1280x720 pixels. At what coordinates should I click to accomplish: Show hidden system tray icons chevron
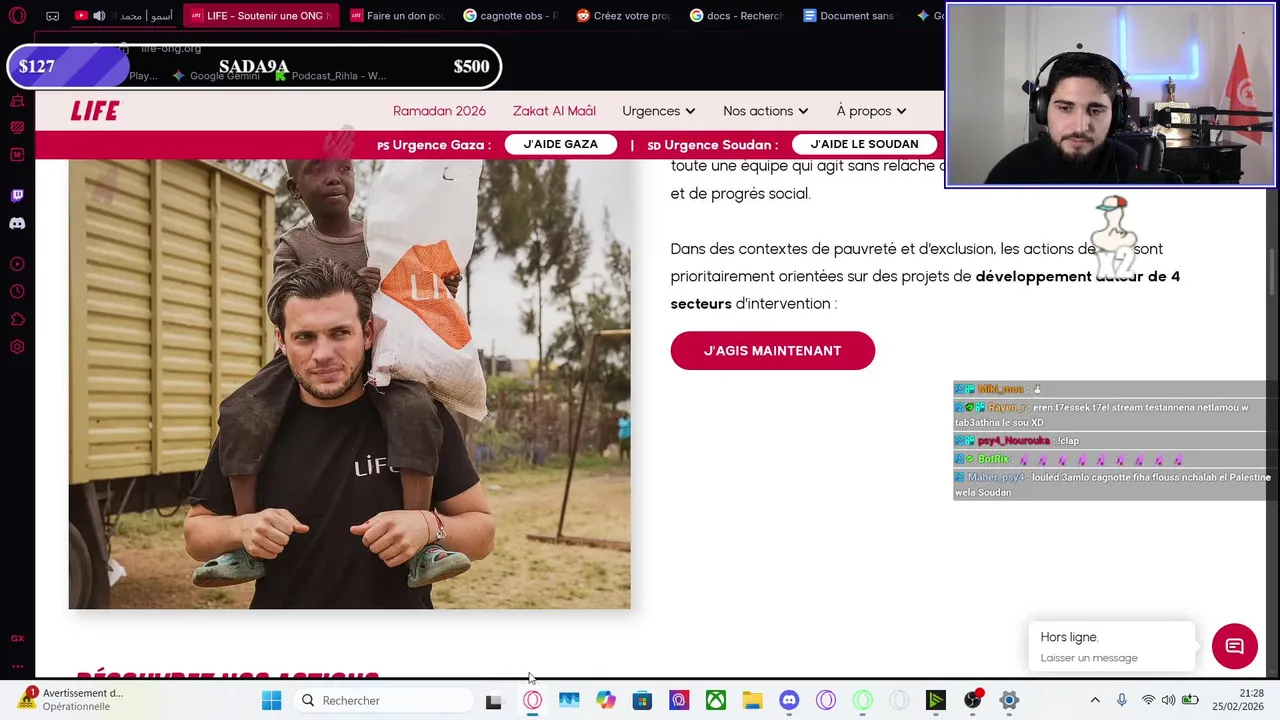1095,700
